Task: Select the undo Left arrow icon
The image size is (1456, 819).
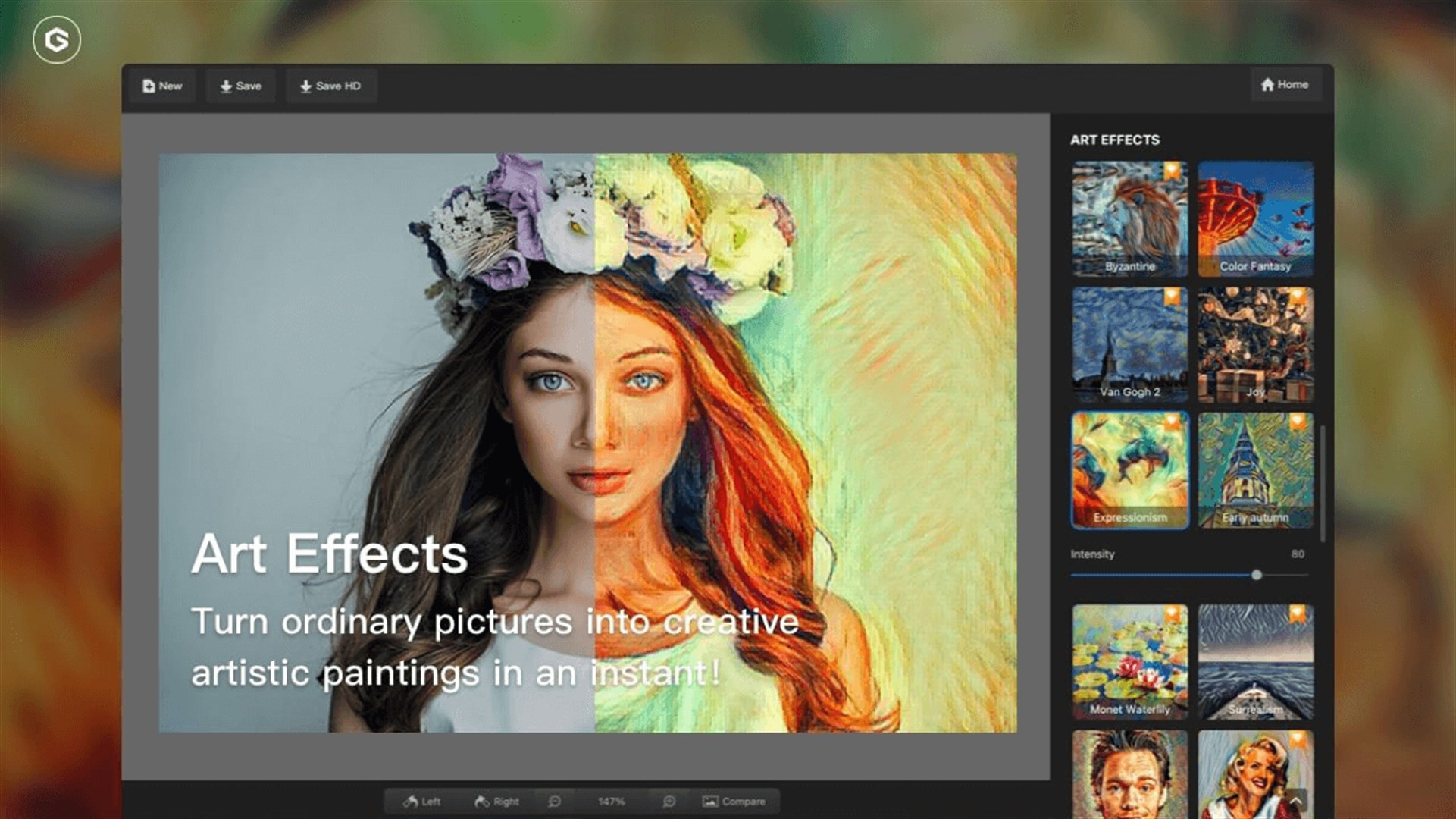Action: click(x=412, y=801)
